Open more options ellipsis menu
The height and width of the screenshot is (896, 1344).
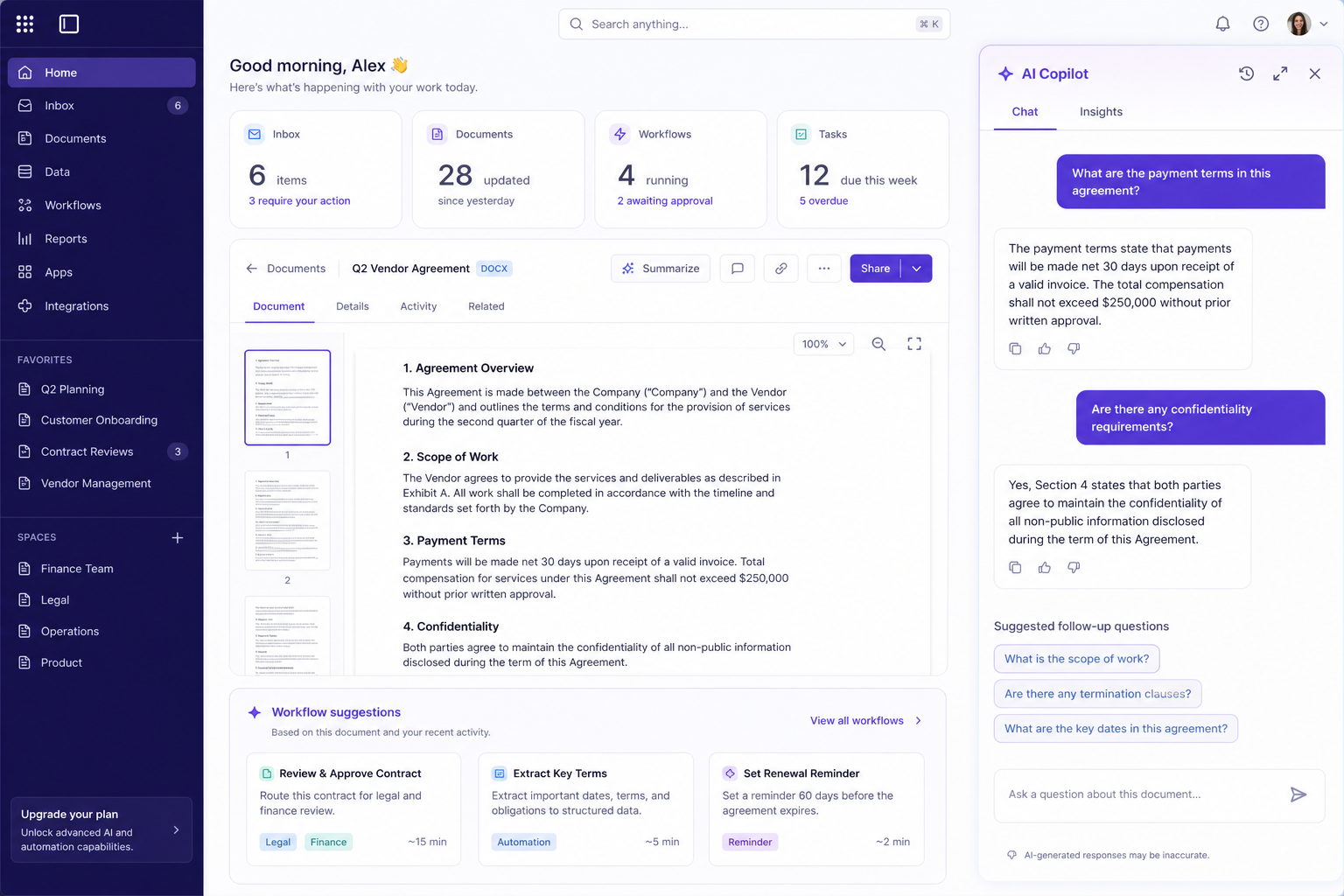824,269
